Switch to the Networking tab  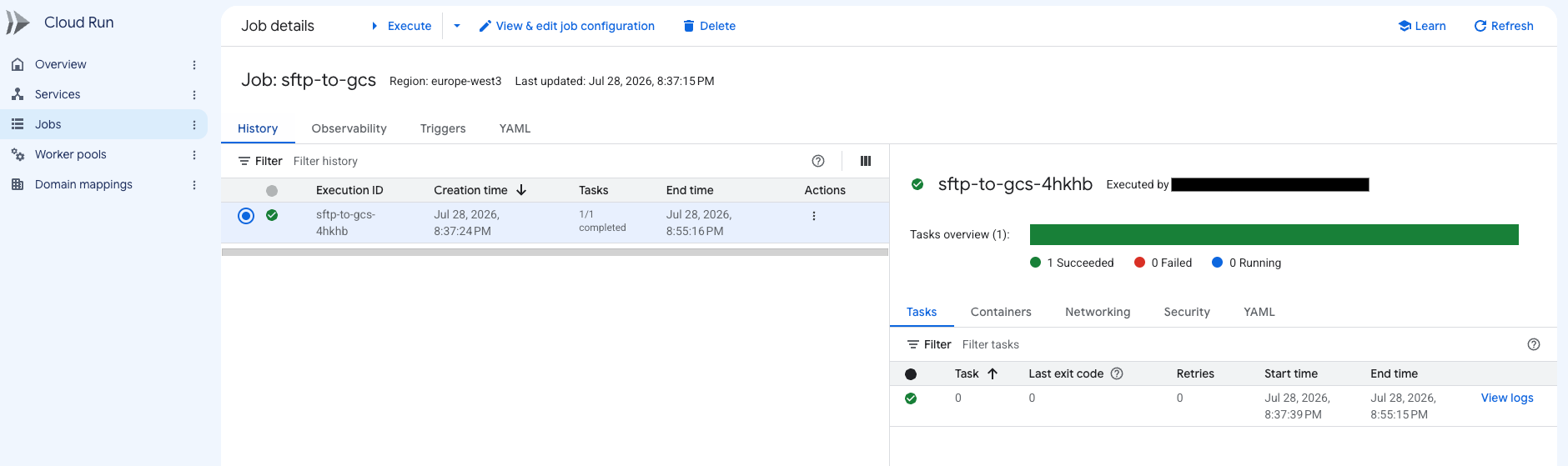pyautogui.click(x=1098, y=312)
